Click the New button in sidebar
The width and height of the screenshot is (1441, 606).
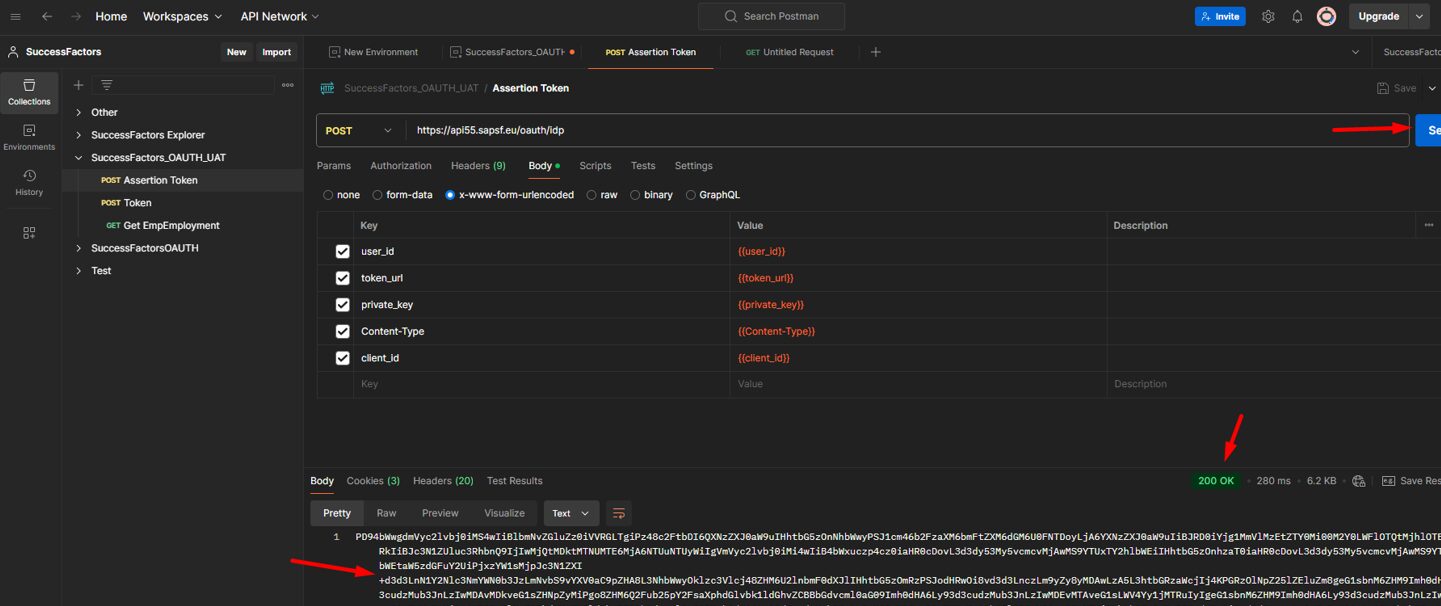236,52
